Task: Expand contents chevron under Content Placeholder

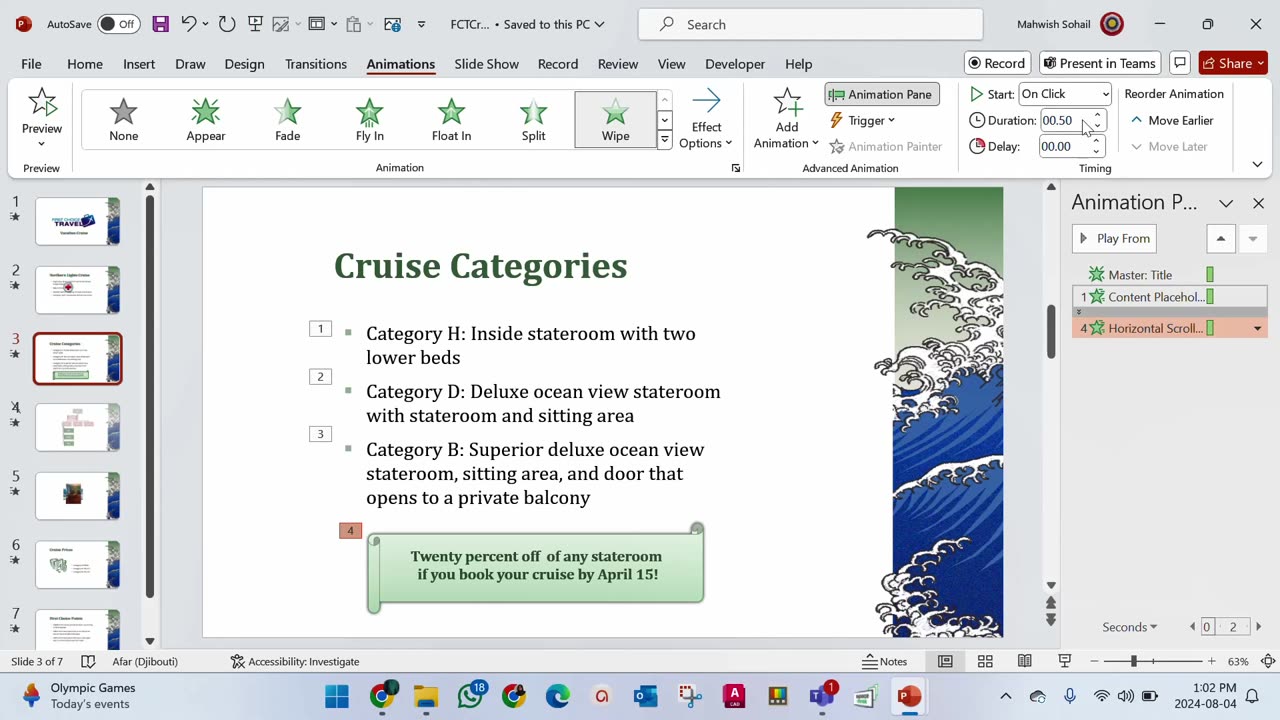Action: (1078, 312)
